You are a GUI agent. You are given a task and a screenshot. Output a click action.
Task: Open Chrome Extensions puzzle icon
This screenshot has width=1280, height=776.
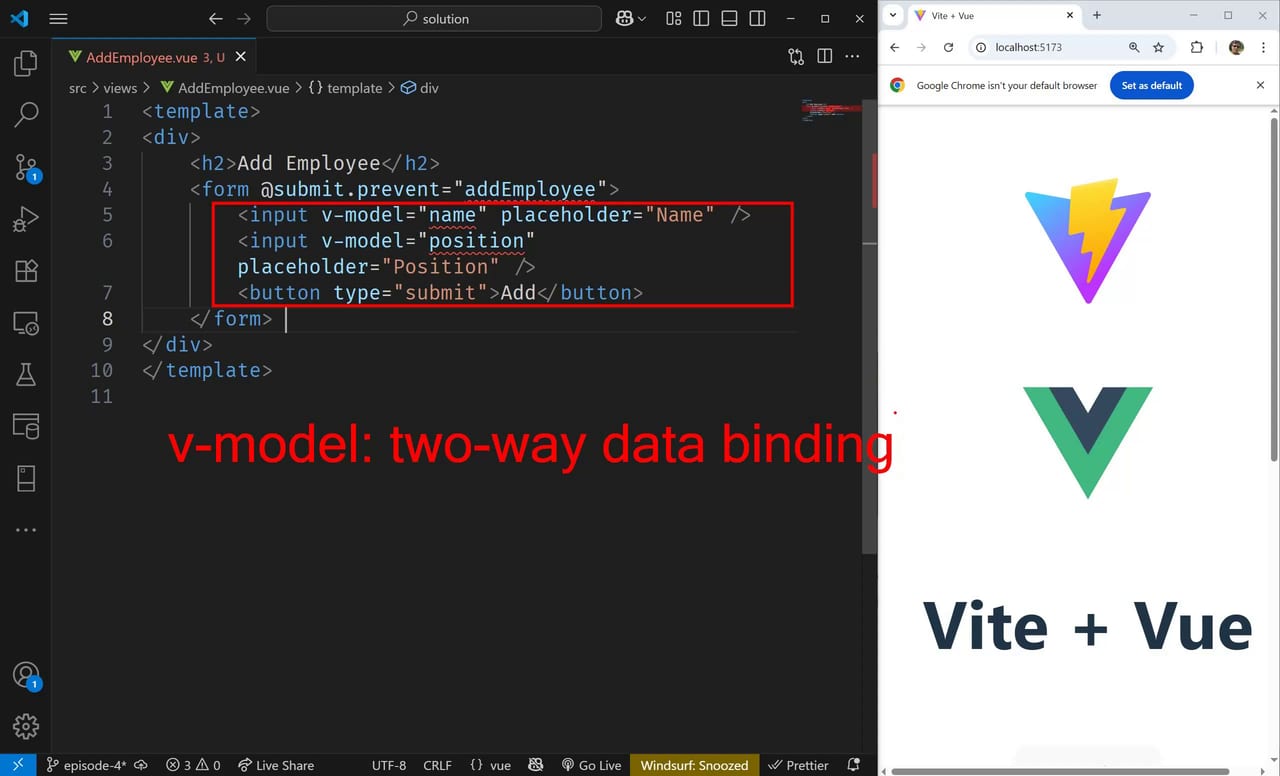1197,47
